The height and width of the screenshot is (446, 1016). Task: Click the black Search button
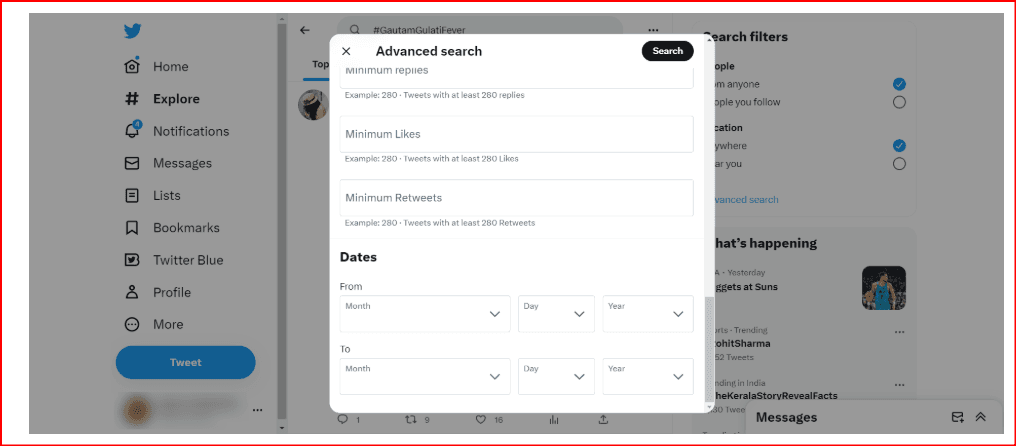pos(667,51)
